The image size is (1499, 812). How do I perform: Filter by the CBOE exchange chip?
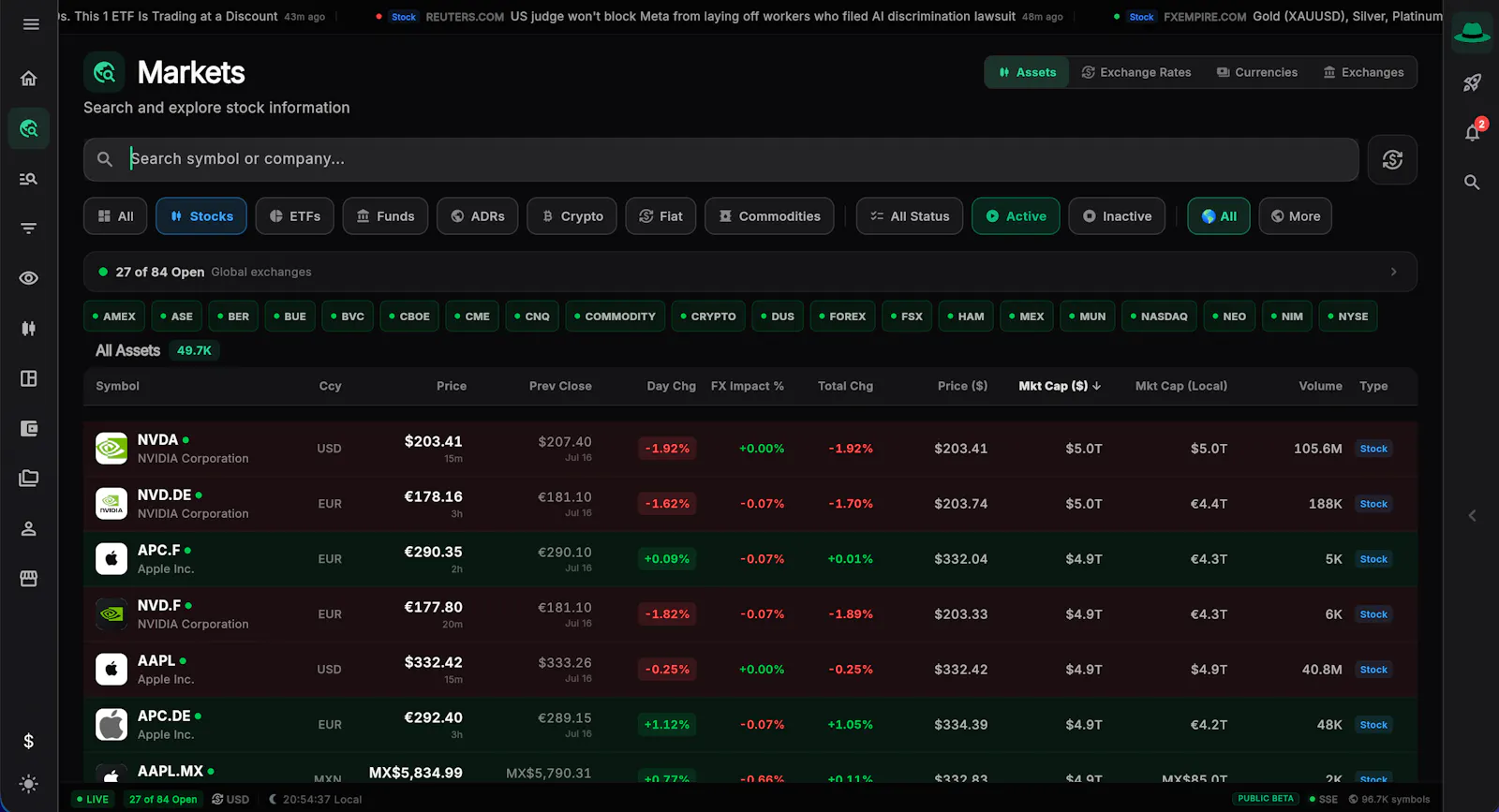pyautogui.click(x=409, y=317)
